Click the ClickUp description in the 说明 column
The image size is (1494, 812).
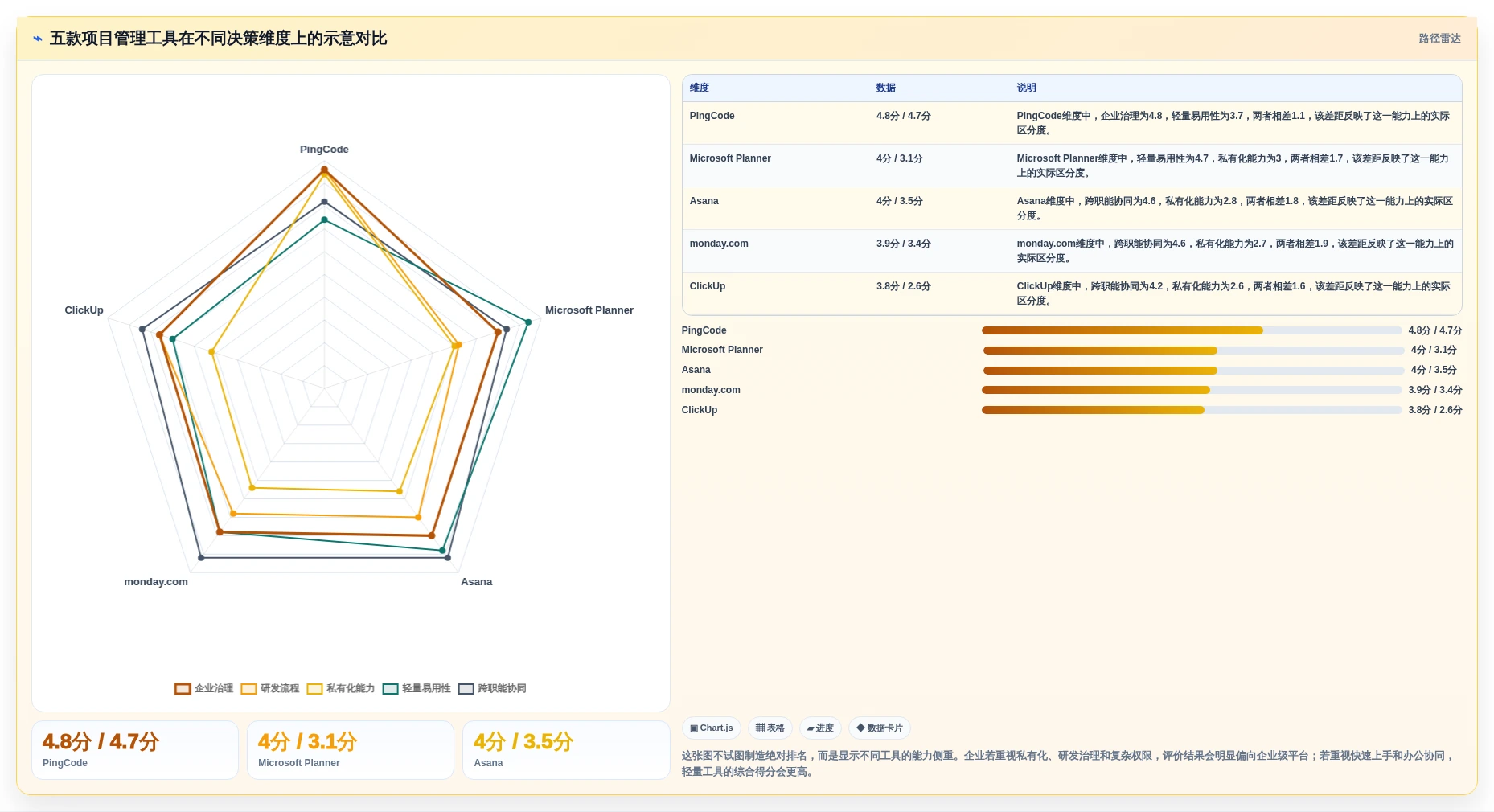point(1233,293)
